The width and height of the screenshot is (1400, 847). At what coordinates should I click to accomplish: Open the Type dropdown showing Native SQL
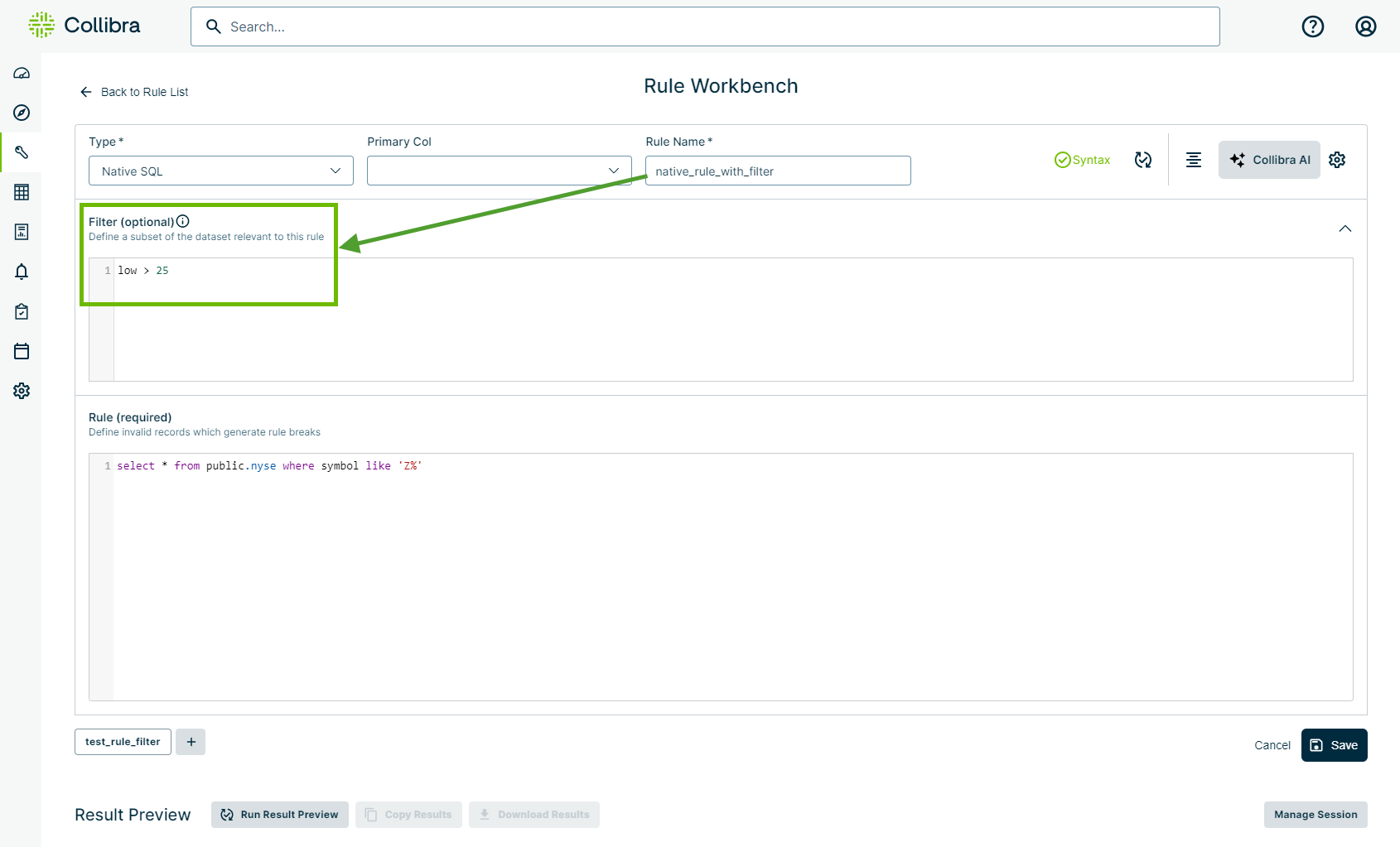click(221, 171)
